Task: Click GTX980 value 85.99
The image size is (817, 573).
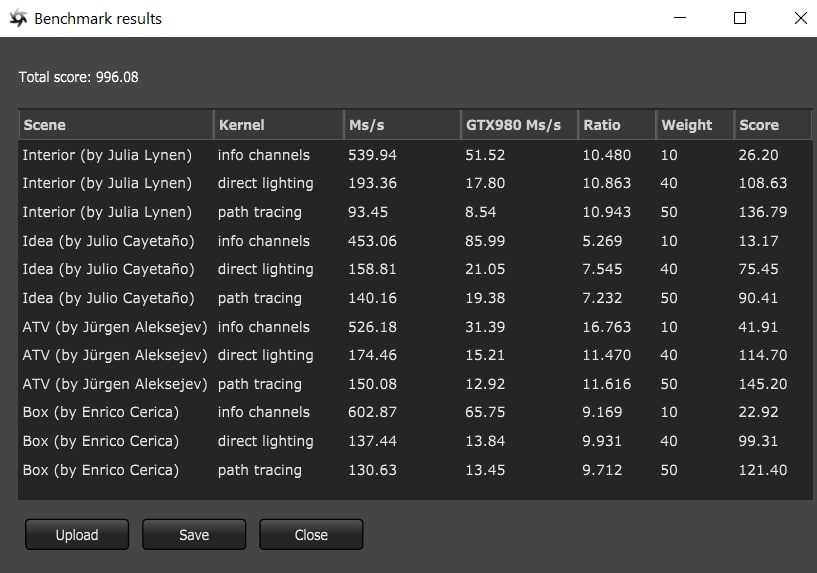Action: (485, 241)
